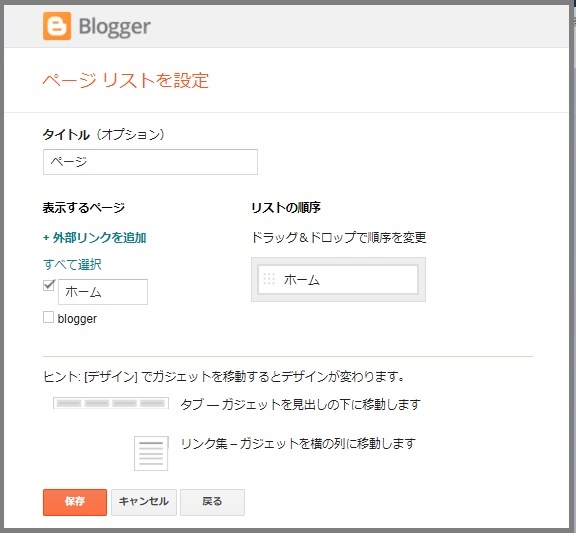Viewport: 576px width, 533px height.
Task: Click the タブ – ガジェットを見出しの下に移動します hint
Action: [300, 404]
